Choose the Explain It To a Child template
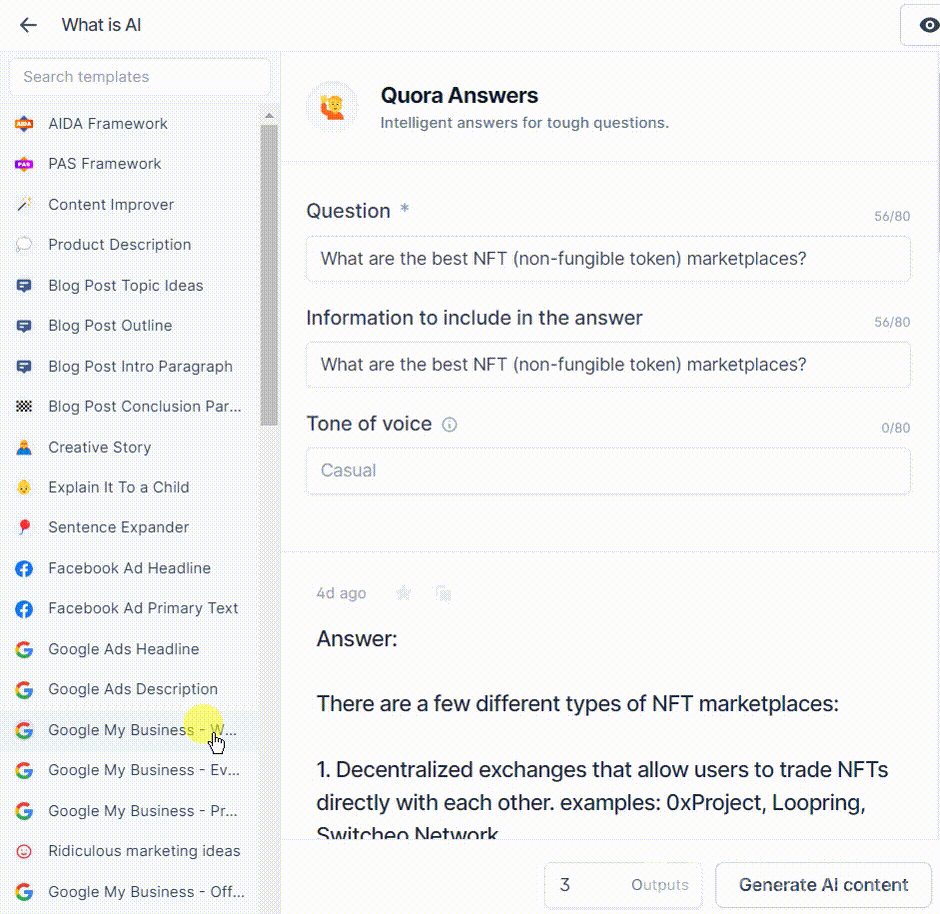 [x=118, y=488]
